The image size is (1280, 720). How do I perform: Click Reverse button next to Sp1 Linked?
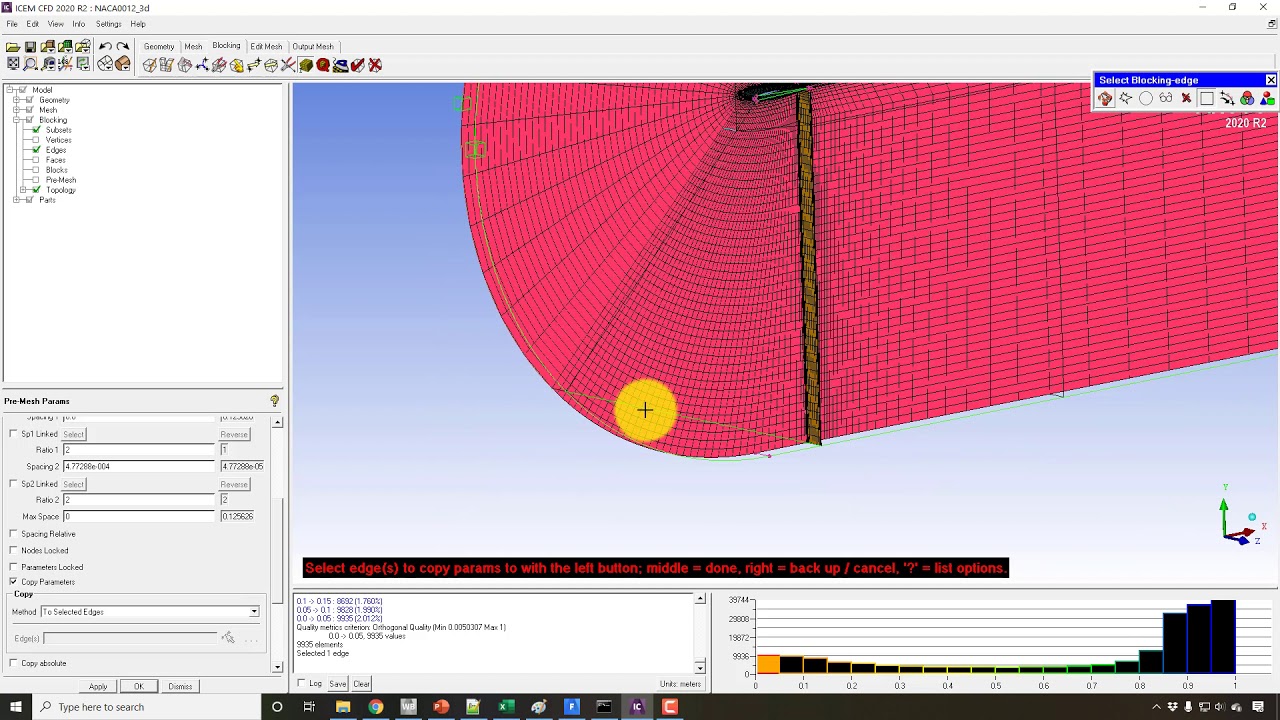(x=234, y=434)
